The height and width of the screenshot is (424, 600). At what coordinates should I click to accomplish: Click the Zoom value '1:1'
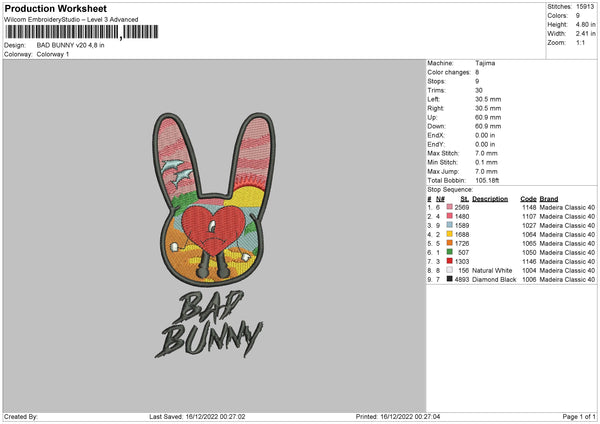580,42
